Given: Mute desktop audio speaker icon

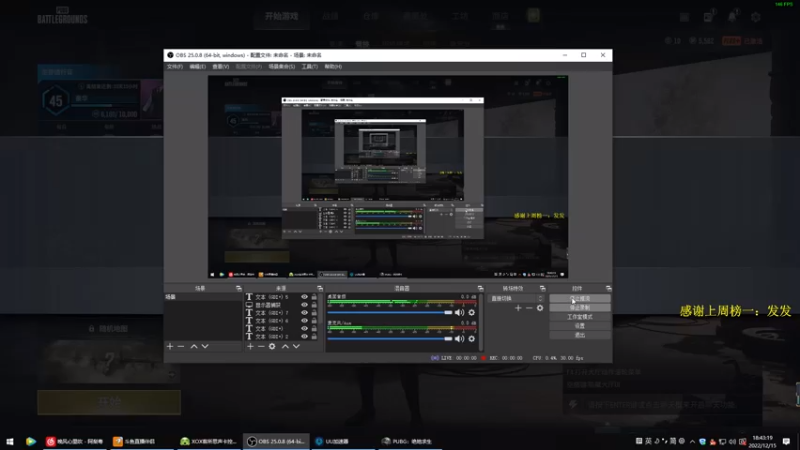Looking at the screenshot, I should [460, 312].
